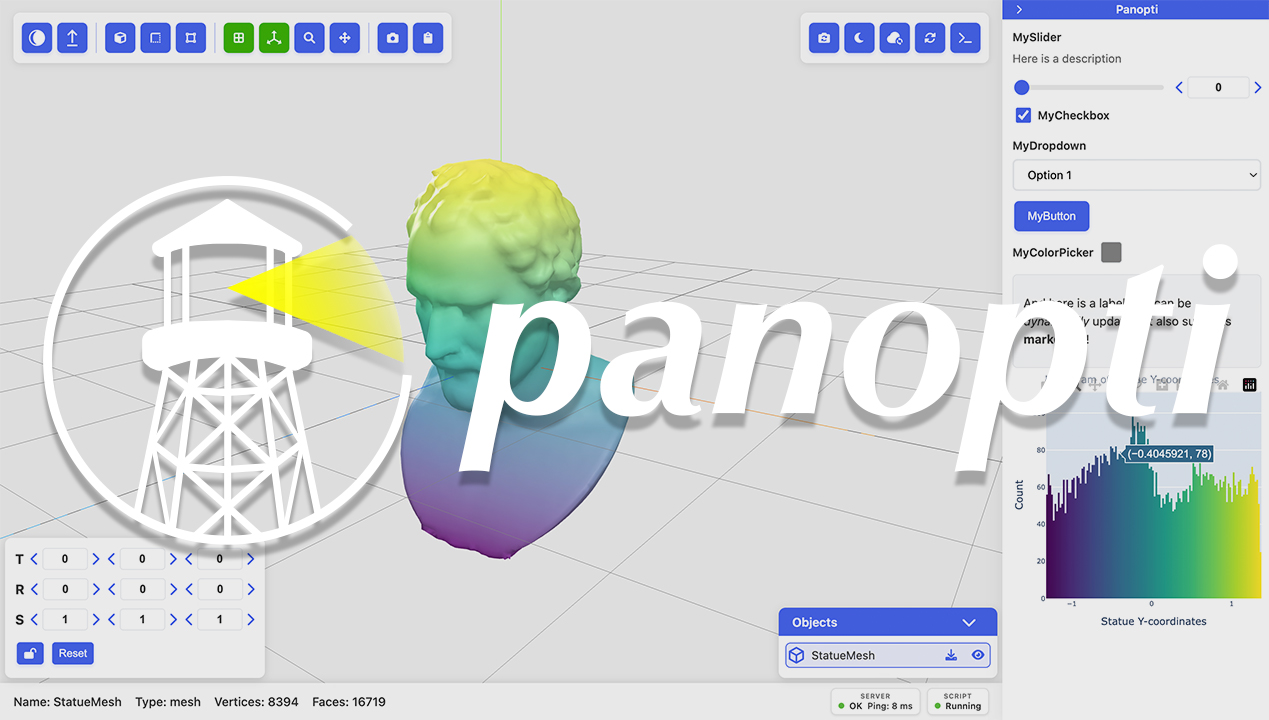
Task: Click the MySlider numeric value field
Action: (x=1218, y=88)
